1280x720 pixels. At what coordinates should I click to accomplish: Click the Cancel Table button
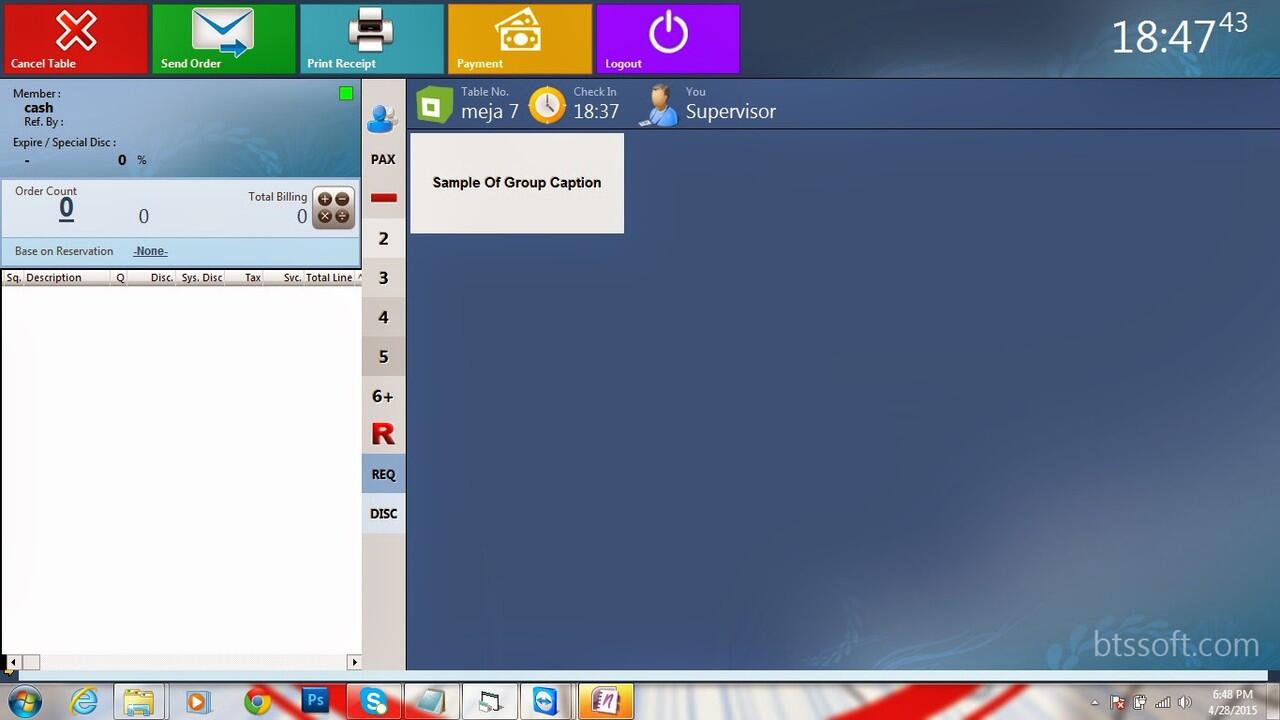[x=75, y=39]
